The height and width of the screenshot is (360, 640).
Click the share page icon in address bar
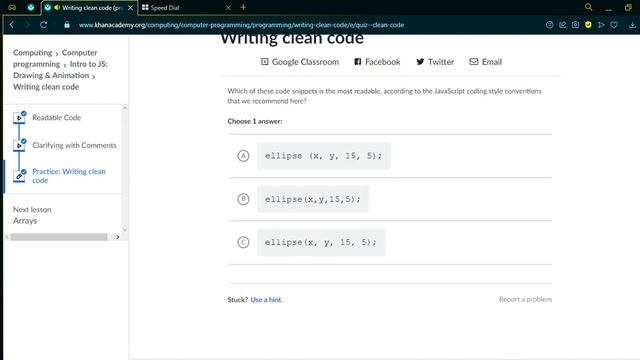click(x=562, y=25)
